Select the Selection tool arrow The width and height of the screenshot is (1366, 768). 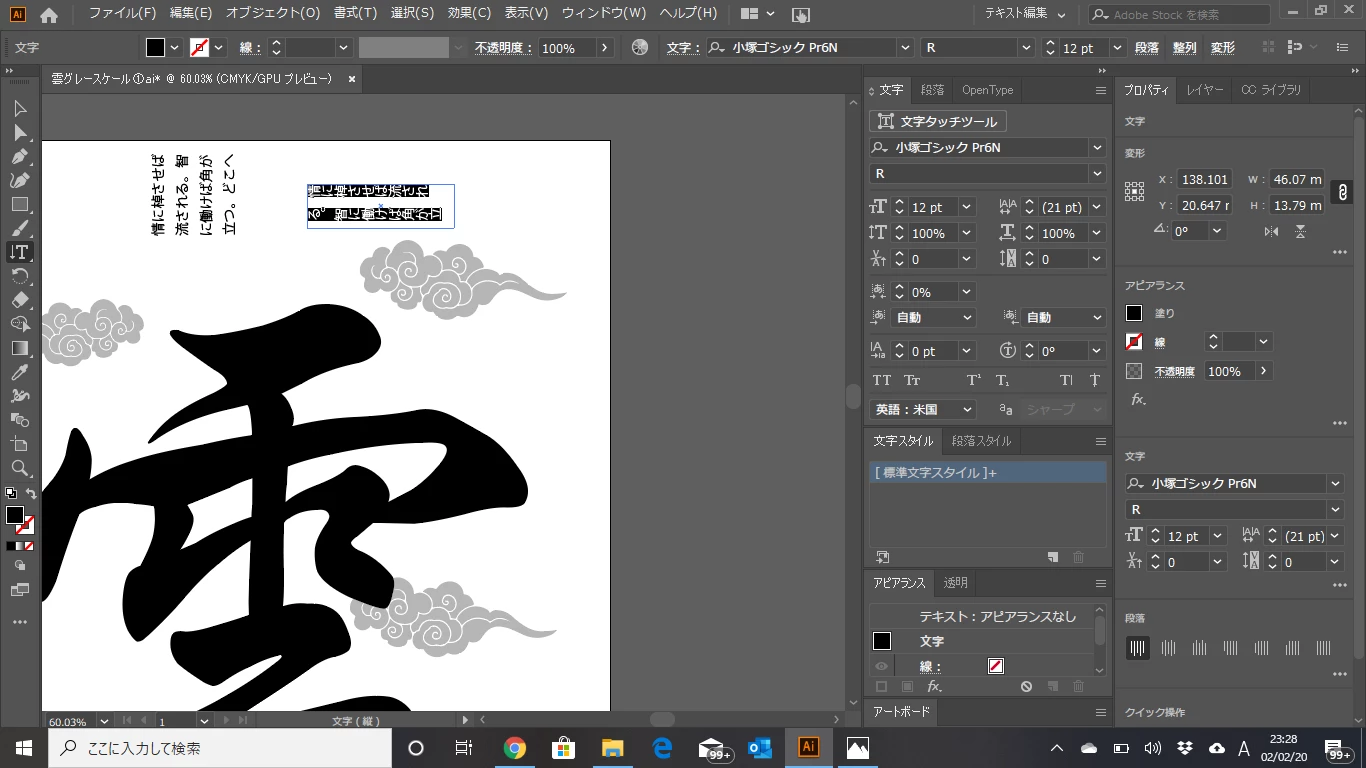click(19, 108)
